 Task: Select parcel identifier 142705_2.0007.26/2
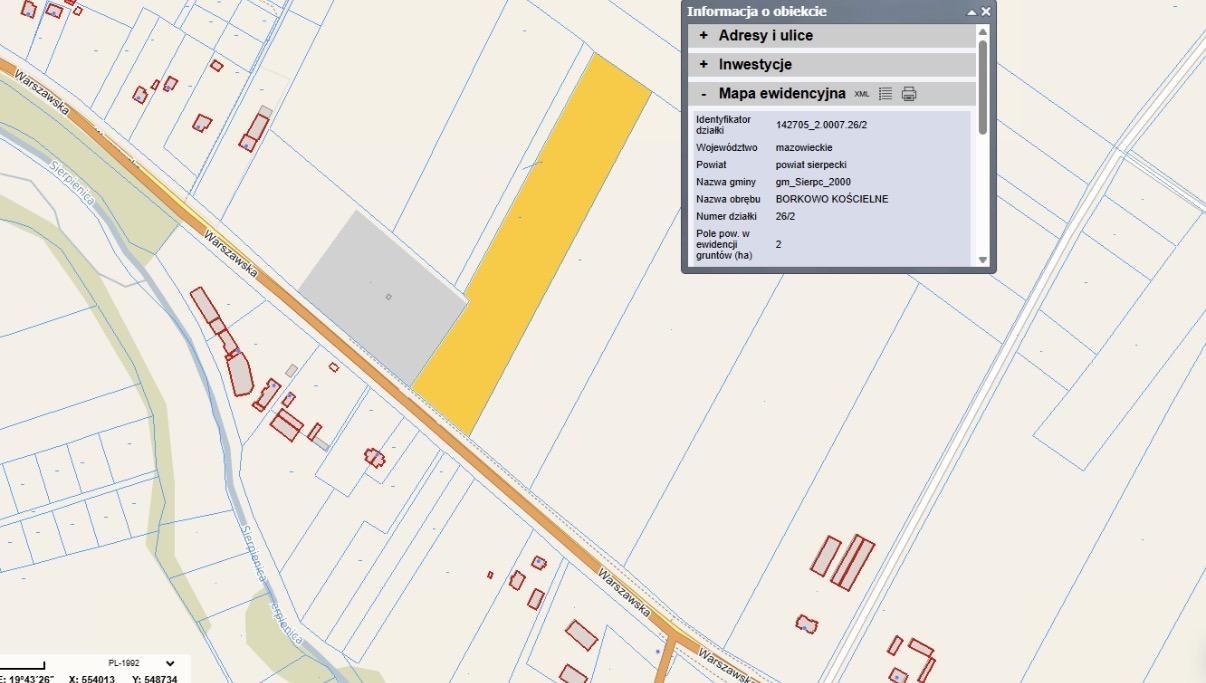click(821, 125)
